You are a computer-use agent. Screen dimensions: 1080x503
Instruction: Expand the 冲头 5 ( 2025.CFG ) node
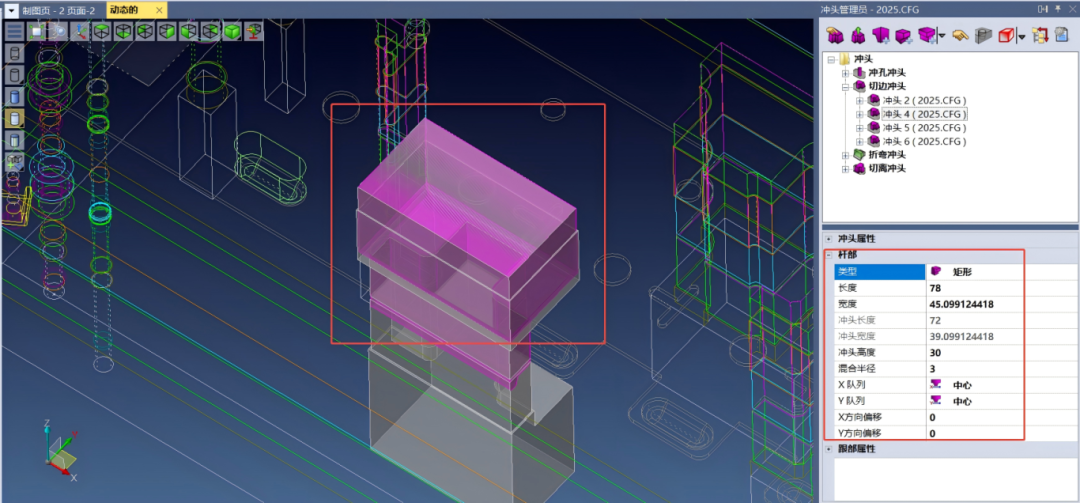point(860,128)
